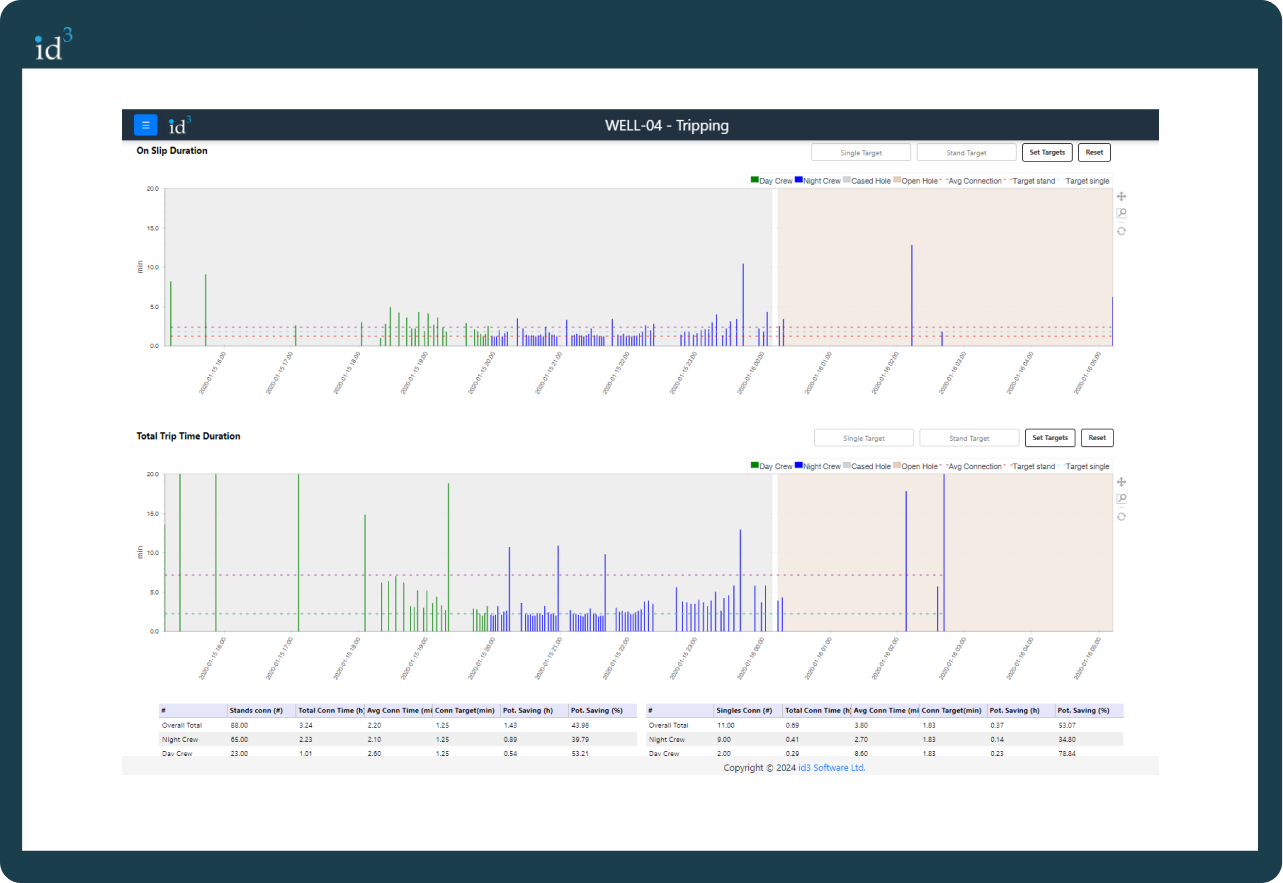Click the '43.98' potential saving cell
This screenshot has height=883, width=1283.
[580, 725]
